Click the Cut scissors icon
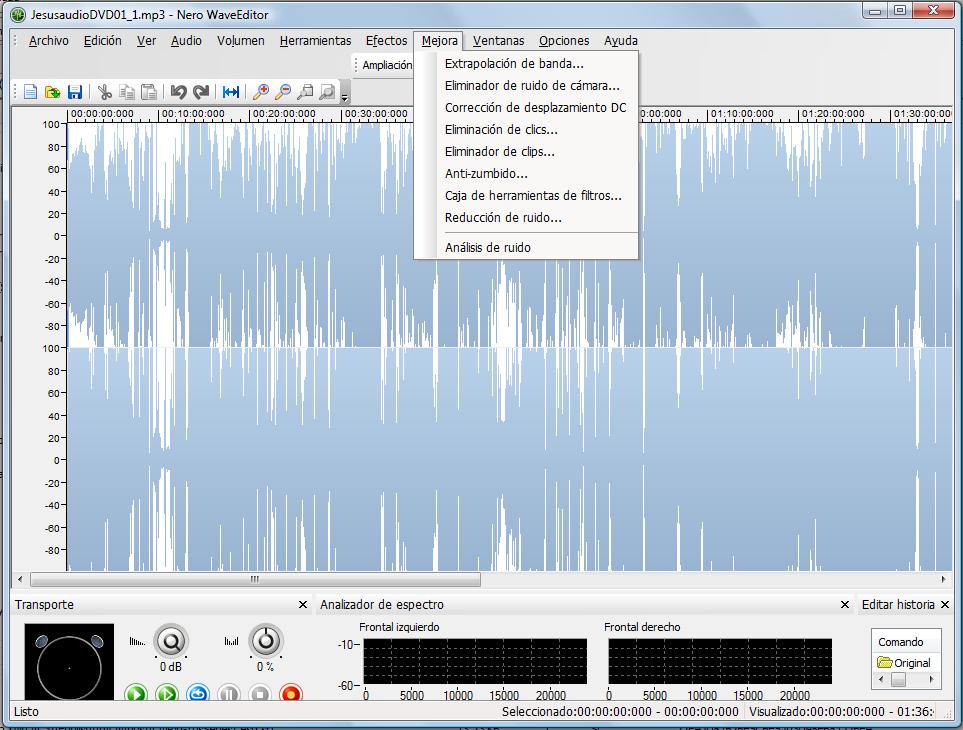The width and height of the screenshot is (963, 730). coord(104,92)
